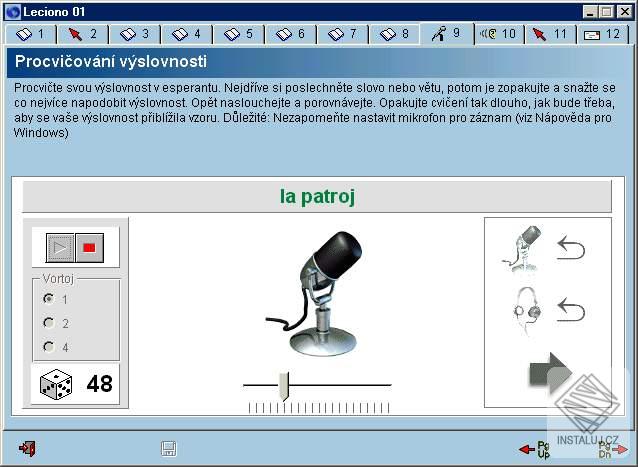Switch to arrow exercise tab 11
Viewport: 638px width, 467px height.
pyautogui.click(x=551, y=34)
